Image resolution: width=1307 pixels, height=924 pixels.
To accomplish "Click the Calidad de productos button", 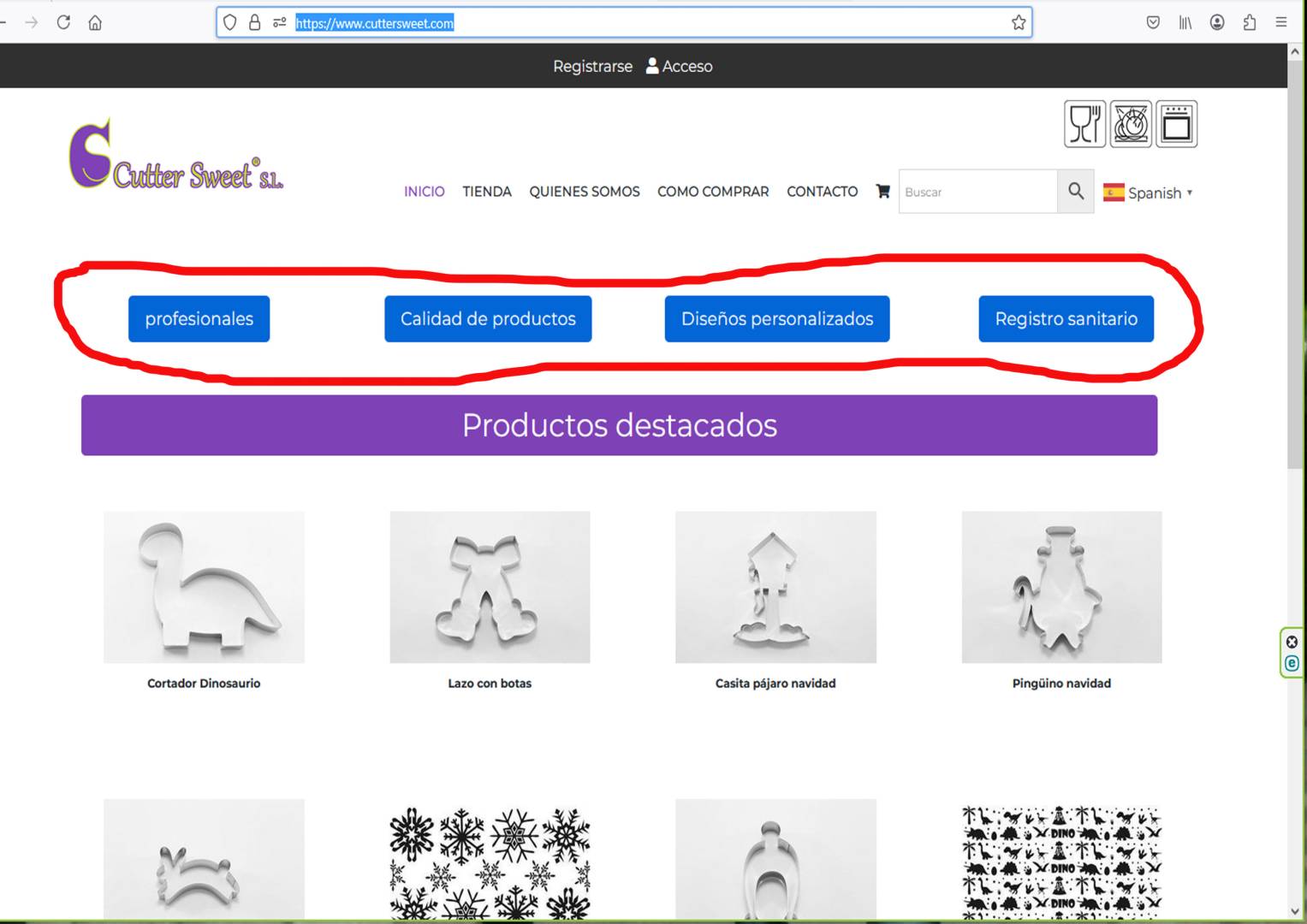I will 488,319.
